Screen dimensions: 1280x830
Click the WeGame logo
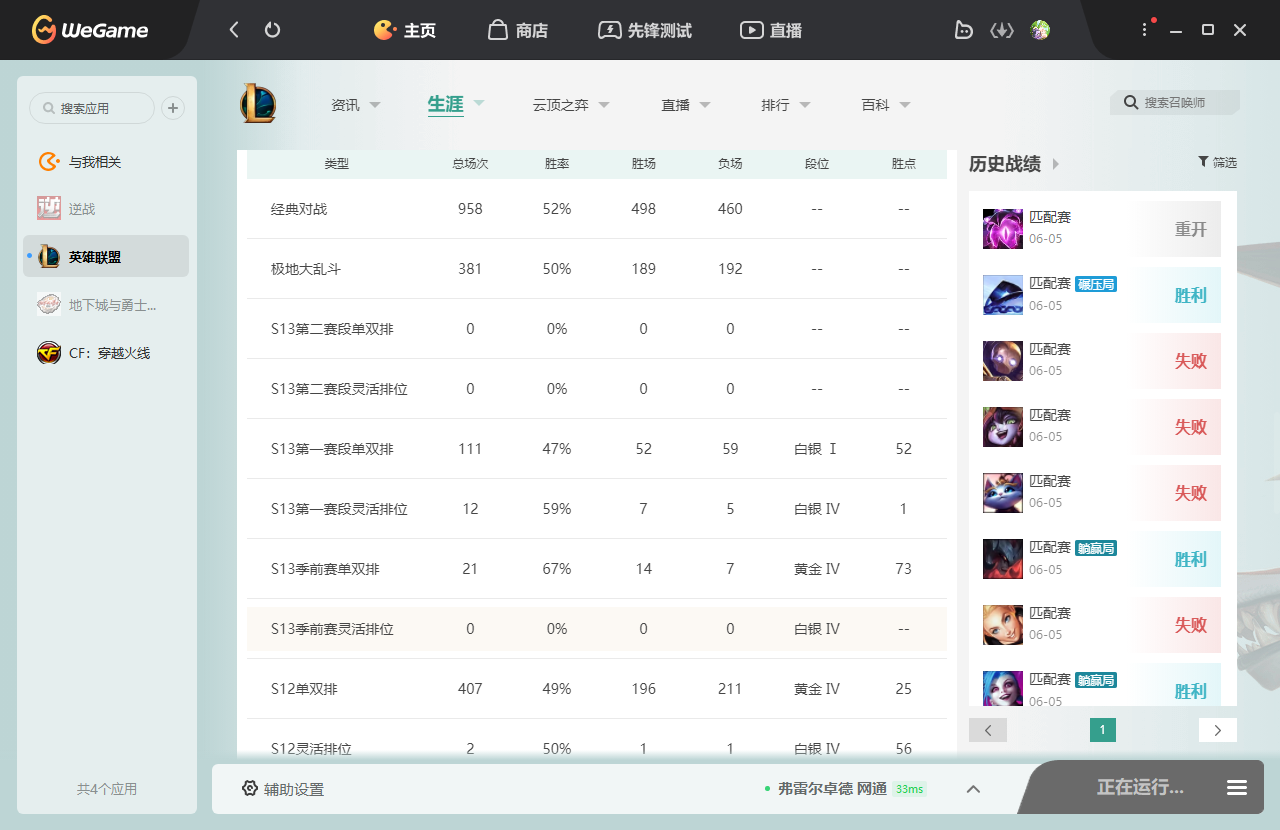coord(89,30)
